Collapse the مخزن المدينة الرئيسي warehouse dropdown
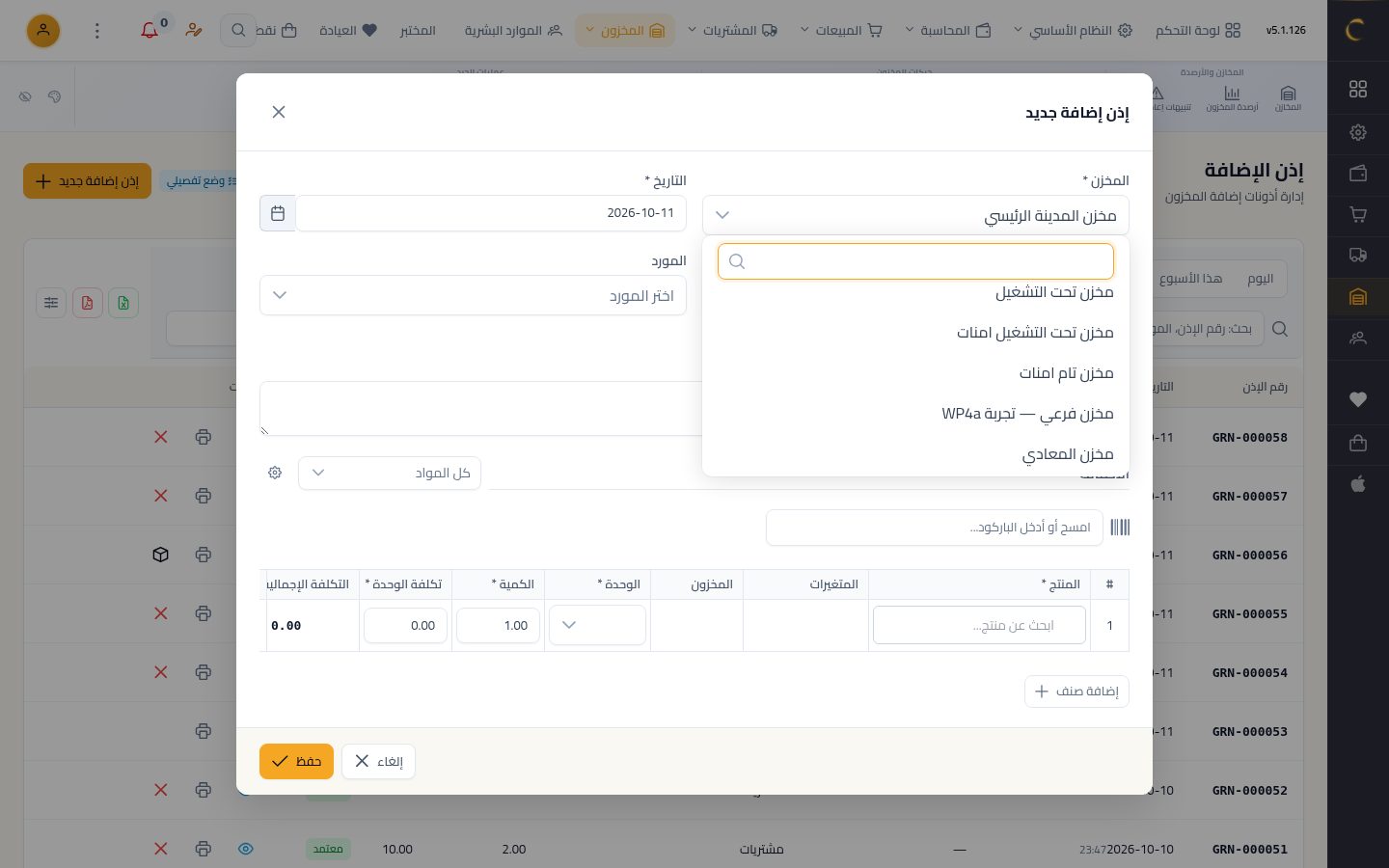The image size is (1389, 868). [915, 215]
